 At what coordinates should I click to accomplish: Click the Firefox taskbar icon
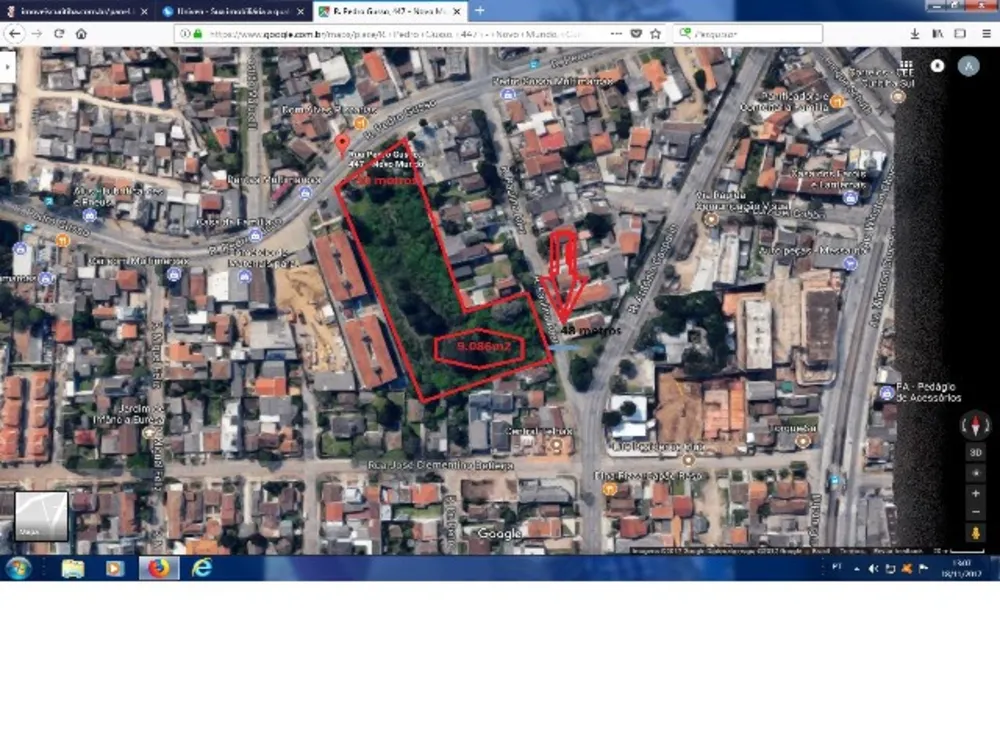tap(159, 568)
